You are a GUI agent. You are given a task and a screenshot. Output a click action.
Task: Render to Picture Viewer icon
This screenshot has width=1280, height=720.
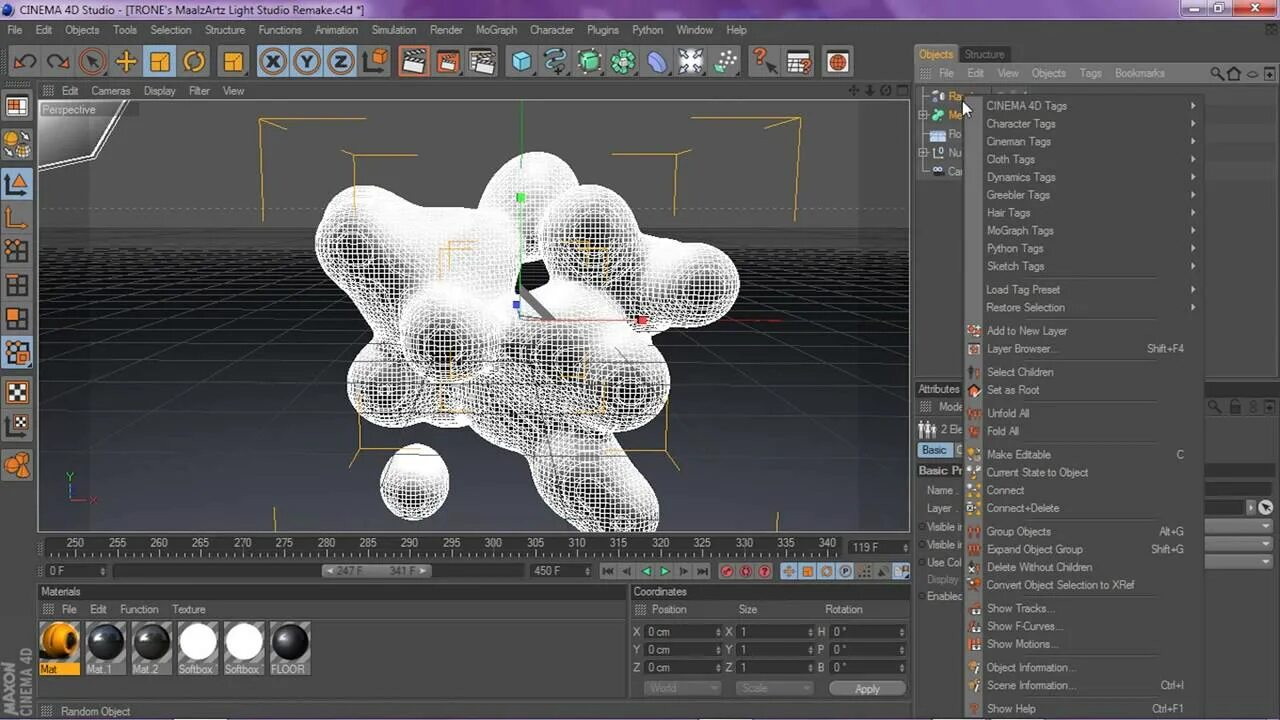click(447, 62)
